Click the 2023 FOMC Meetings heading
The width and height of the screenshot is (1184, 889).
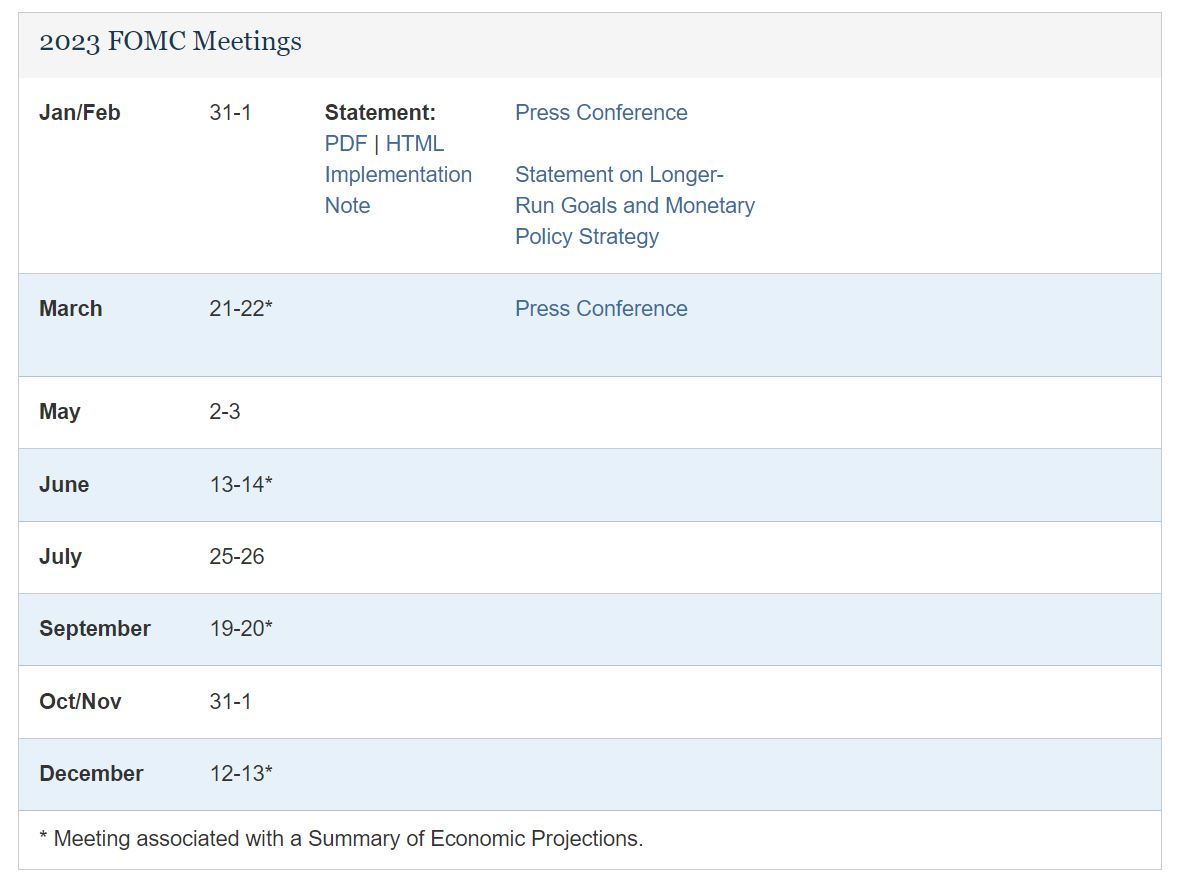[x=170, y=42]
